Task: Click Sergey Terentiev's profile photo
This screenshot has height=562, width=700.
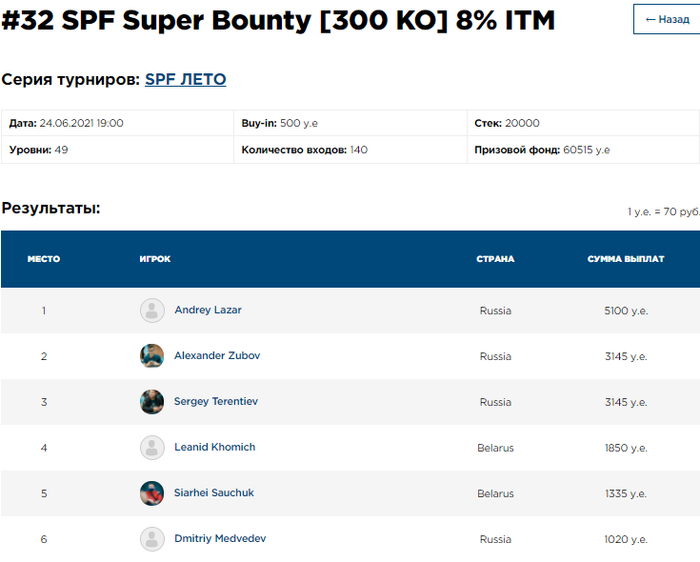Action: (152, 402)
